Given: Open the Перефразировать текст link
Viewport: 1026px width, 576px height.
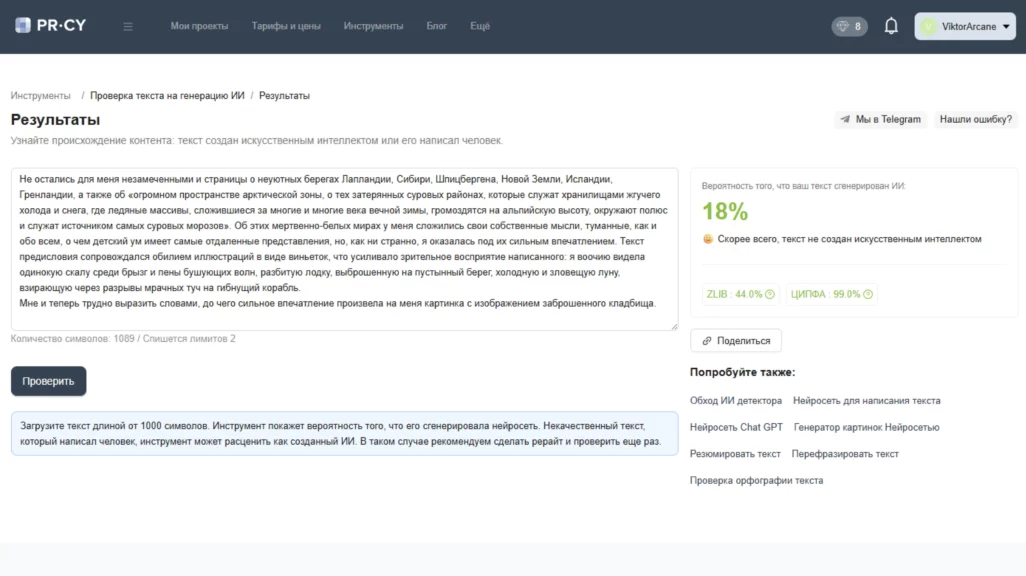Looking at the screenshot, I should pyautogui.click(x=845, y=454).
